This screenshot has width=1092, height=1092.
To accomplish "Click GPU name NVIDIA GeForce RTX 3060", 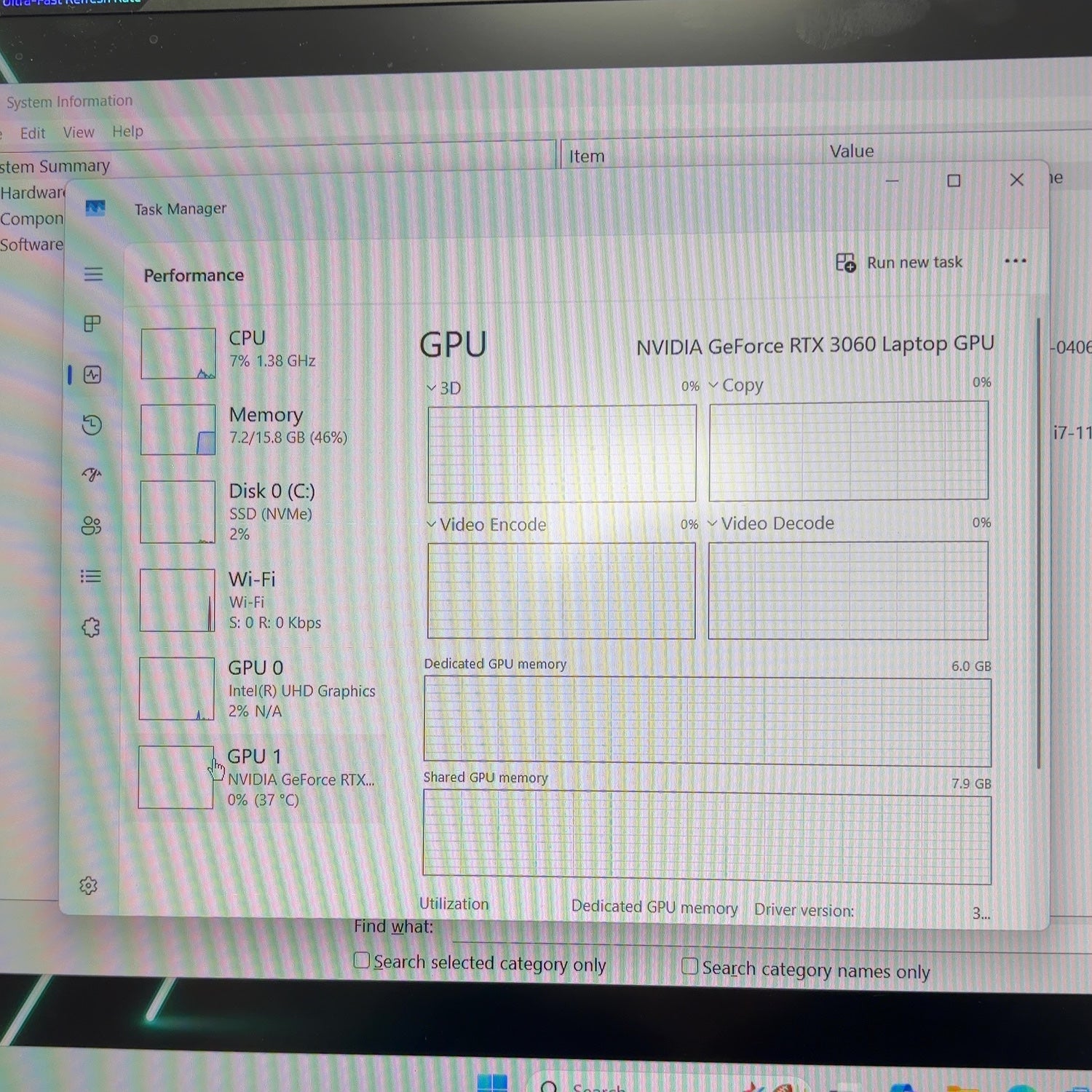I will click(x=815, y=345).
